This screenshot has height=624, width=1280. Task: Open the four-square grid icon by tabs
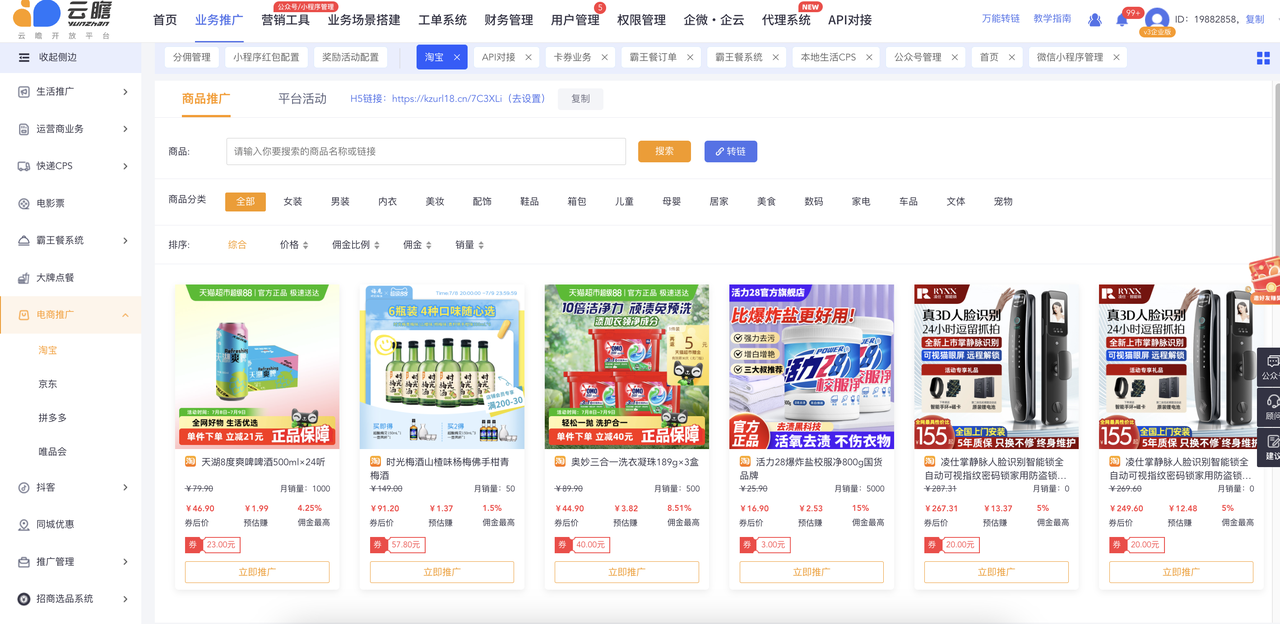click(1263, 58)
